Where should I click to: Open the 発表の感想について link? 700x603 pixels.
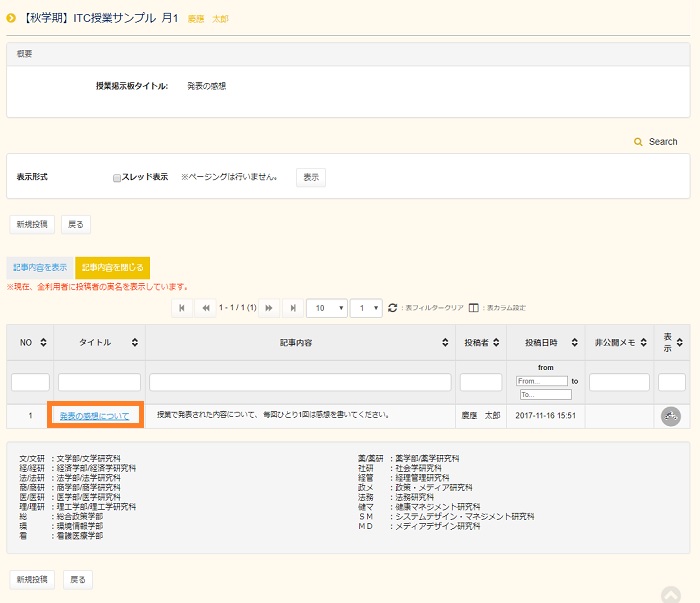pos(94,415)
